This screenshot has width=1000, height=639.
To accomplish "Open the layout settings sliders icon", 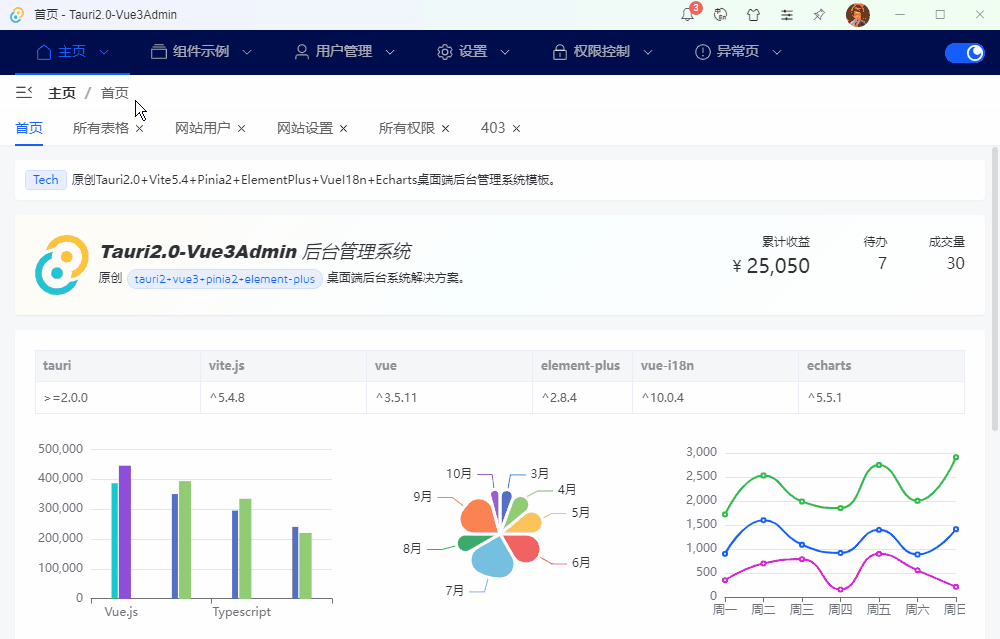I will pos(787,15).
